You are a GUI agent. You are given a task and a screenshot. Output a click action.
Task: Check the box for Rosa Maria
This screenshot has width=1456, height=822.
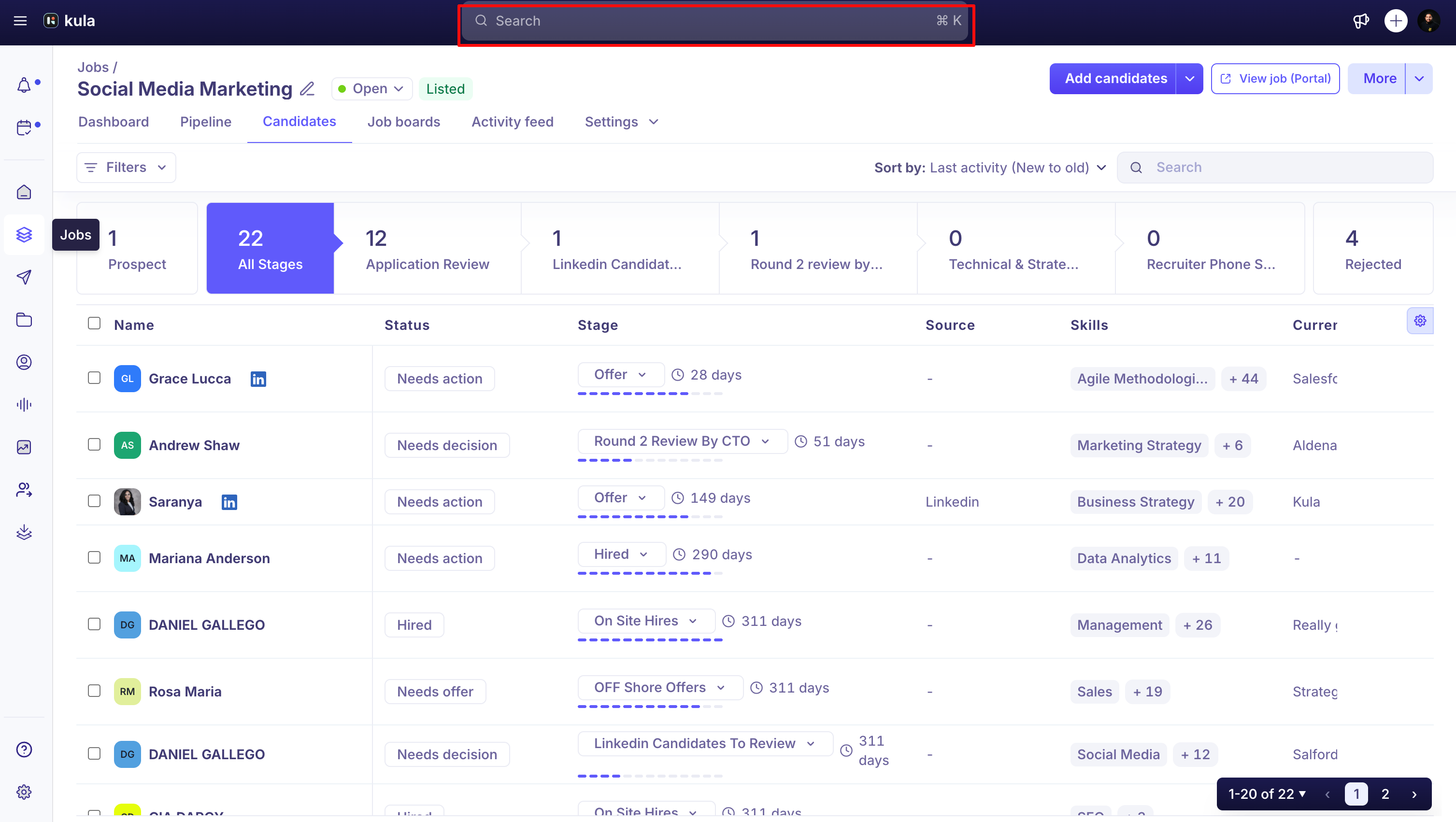pos(94,691)
